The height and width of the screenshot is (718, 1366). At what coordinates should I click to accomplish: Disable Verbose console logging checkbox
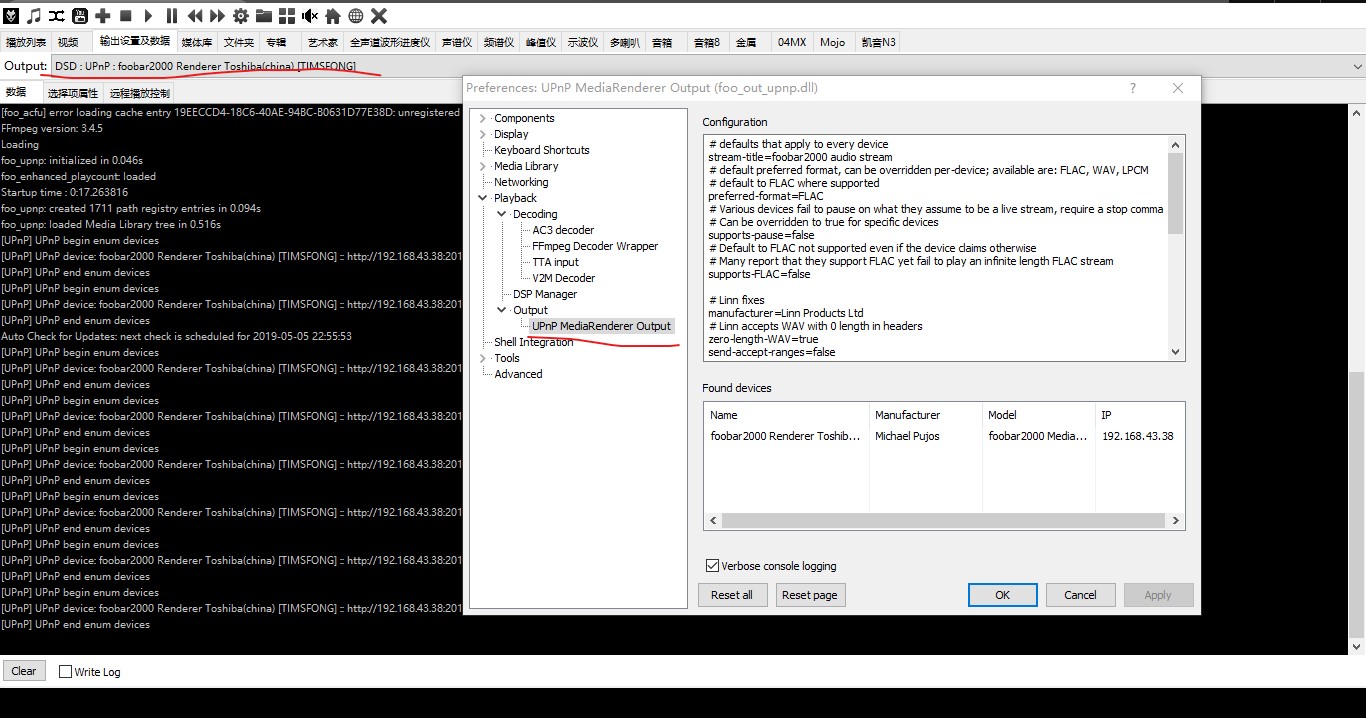click(713, 566)
